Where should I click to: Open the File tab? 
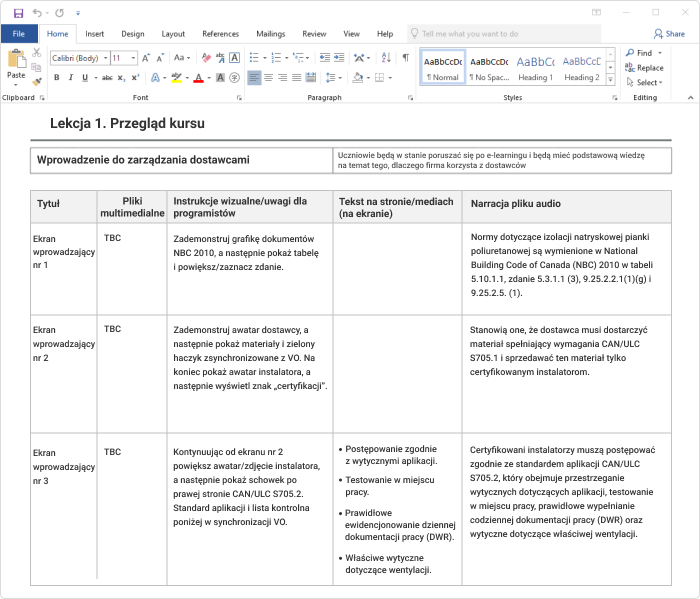click(19, 34)
